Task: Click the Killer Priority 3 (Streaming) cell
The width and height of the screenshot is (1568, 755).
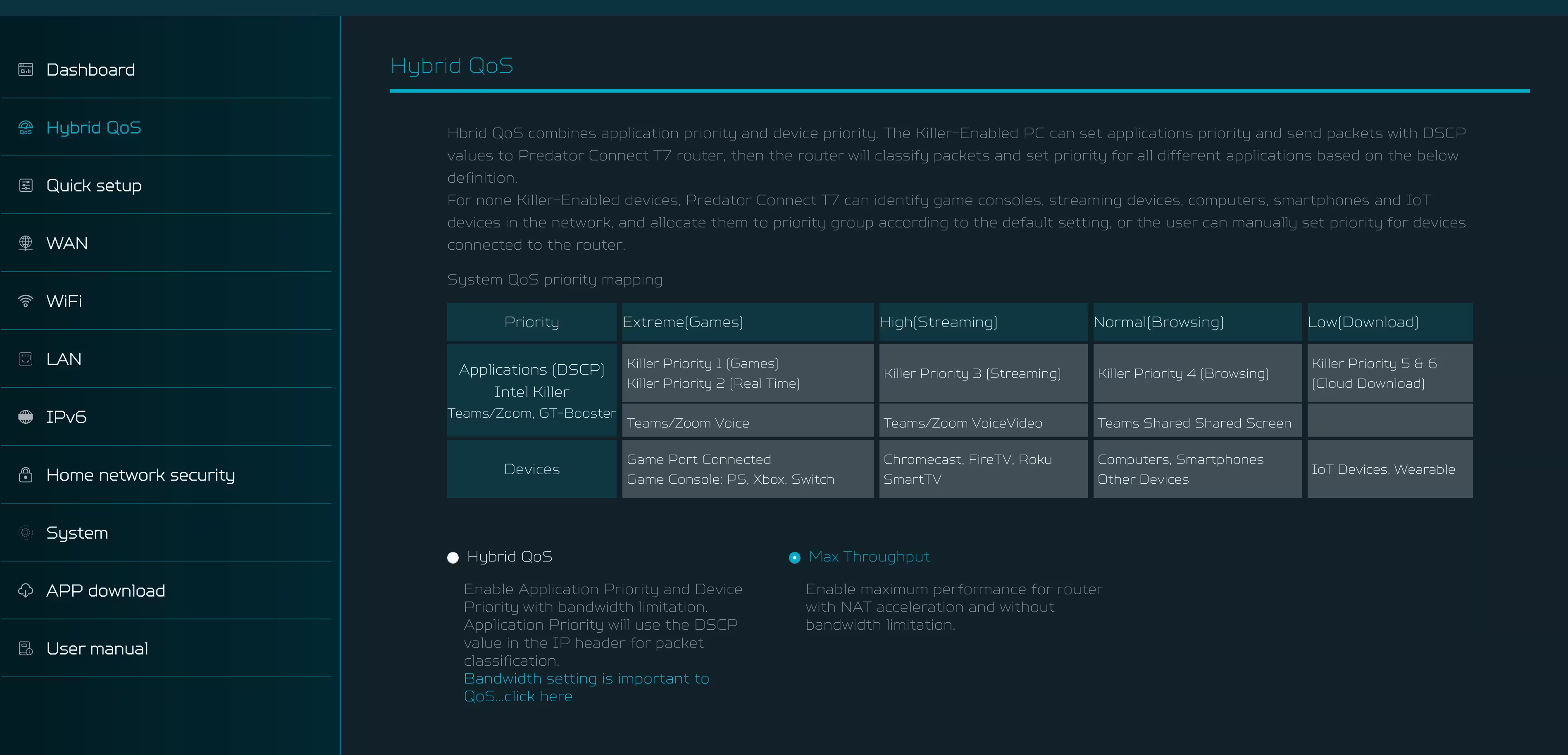Action: (x=983, y=373)
